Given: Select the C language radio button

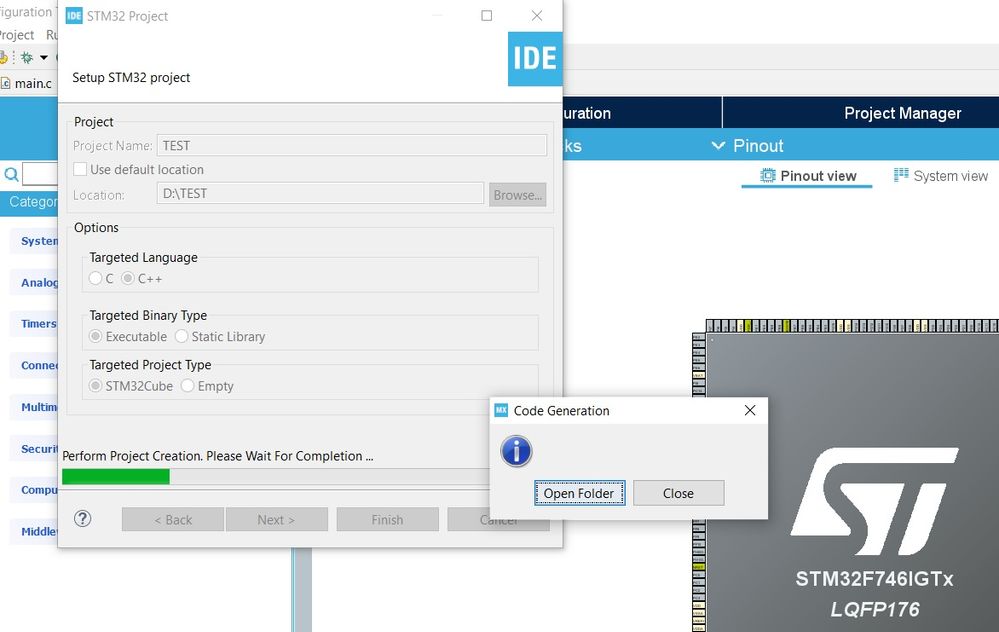Looking at the screenshot, I should (96, 278).
